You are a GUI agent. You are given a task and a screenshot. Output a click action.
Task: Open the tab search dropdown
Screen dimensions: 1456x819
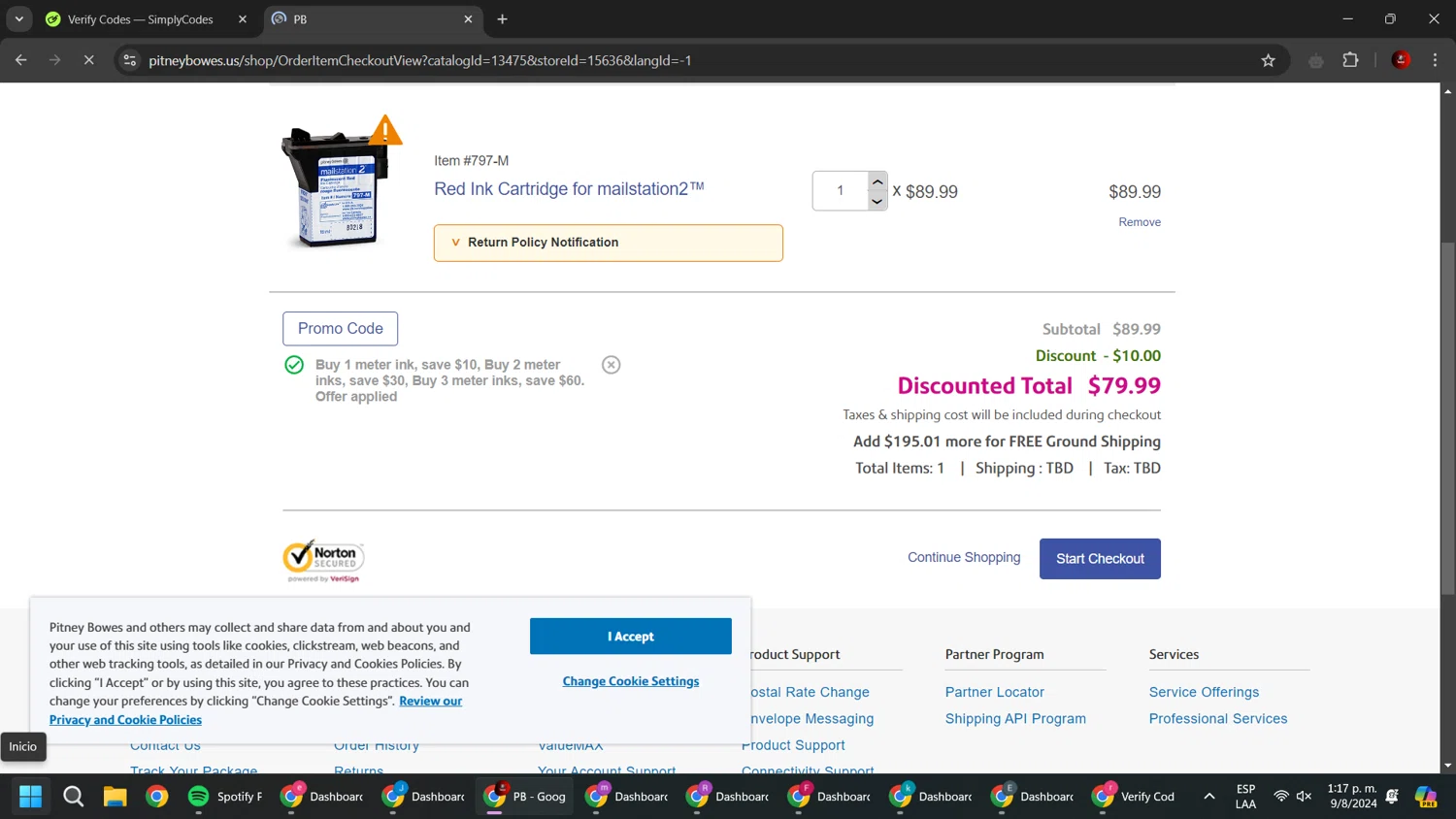pos(18,19)
